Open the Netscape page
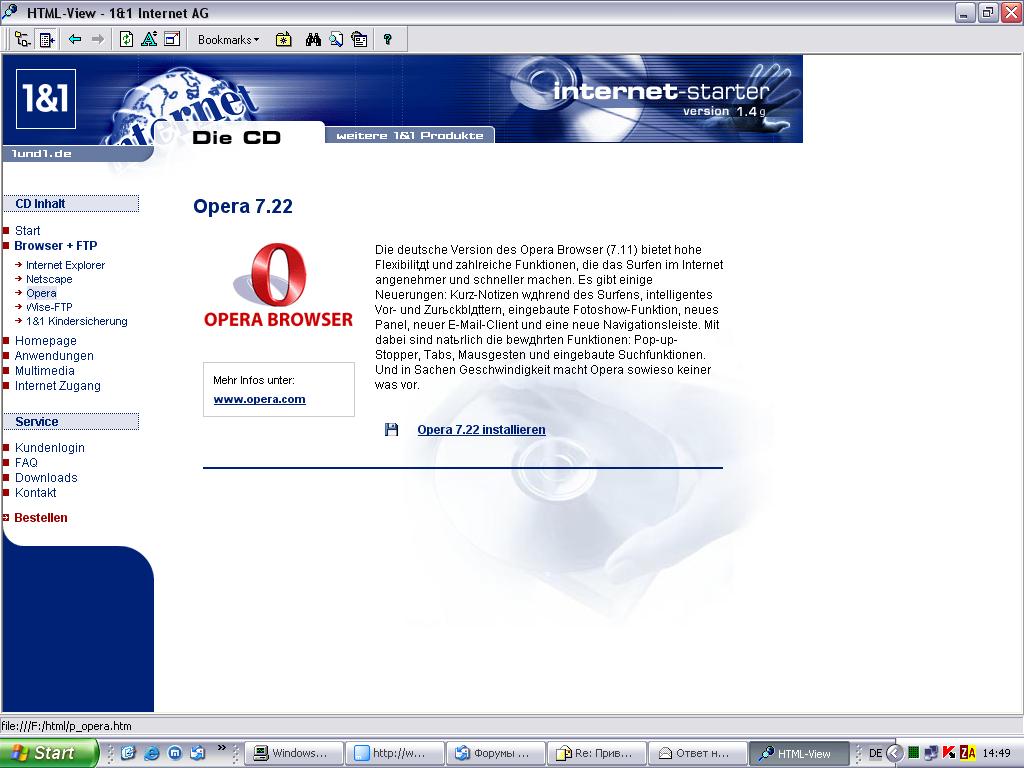 (x=49, y=279)
